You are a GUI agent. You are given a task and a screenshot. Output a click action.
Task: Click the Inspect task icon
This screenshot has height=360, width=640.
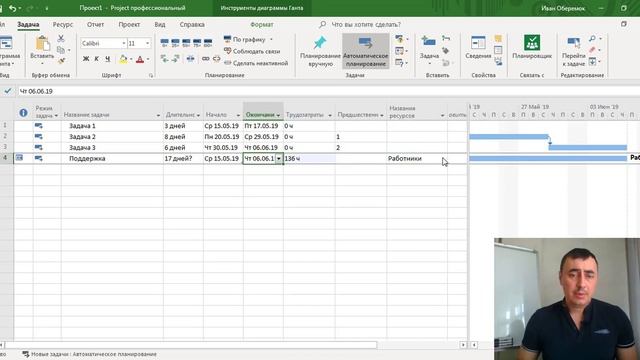[400, 39]
